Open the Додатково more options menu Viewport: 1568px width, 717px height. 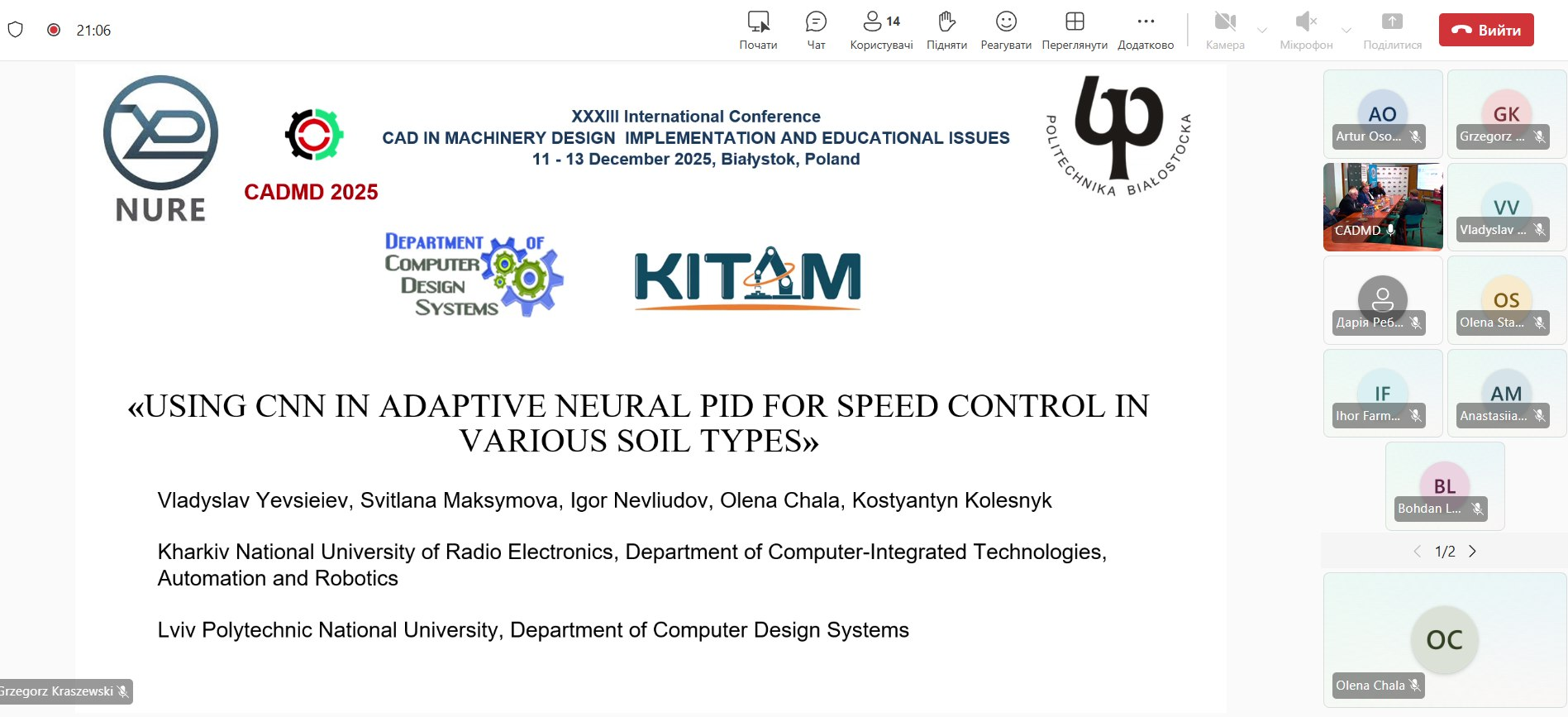1145,30
